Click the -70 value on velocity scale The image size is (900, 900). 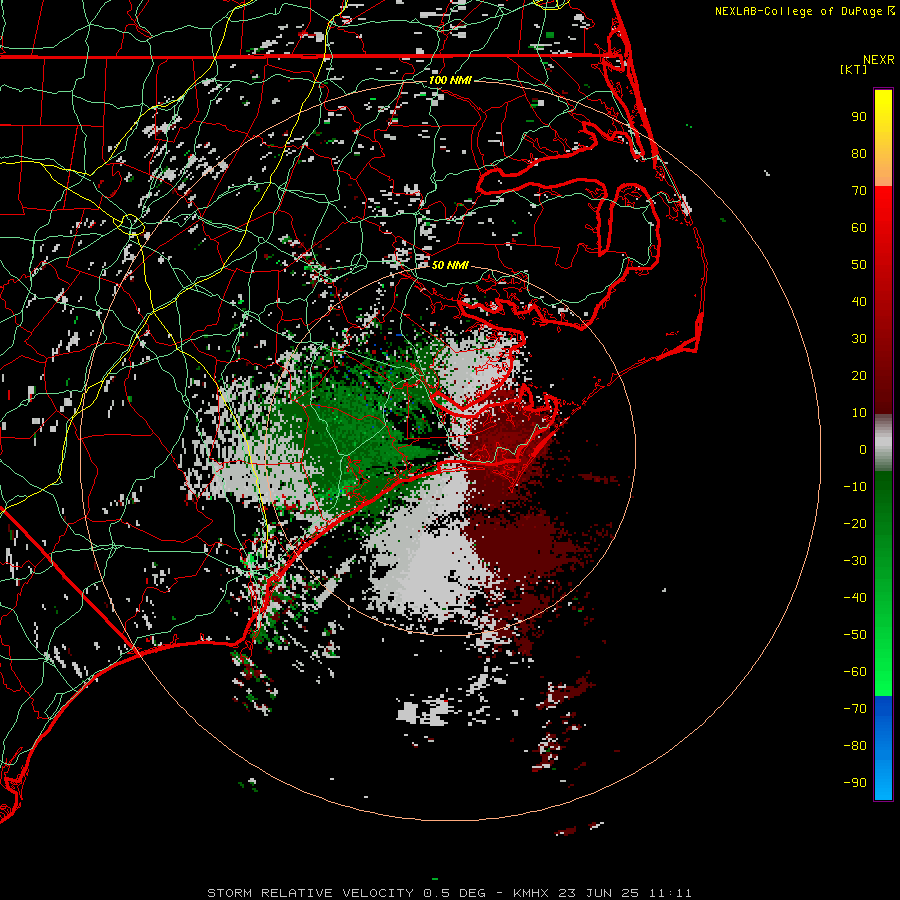855,709
